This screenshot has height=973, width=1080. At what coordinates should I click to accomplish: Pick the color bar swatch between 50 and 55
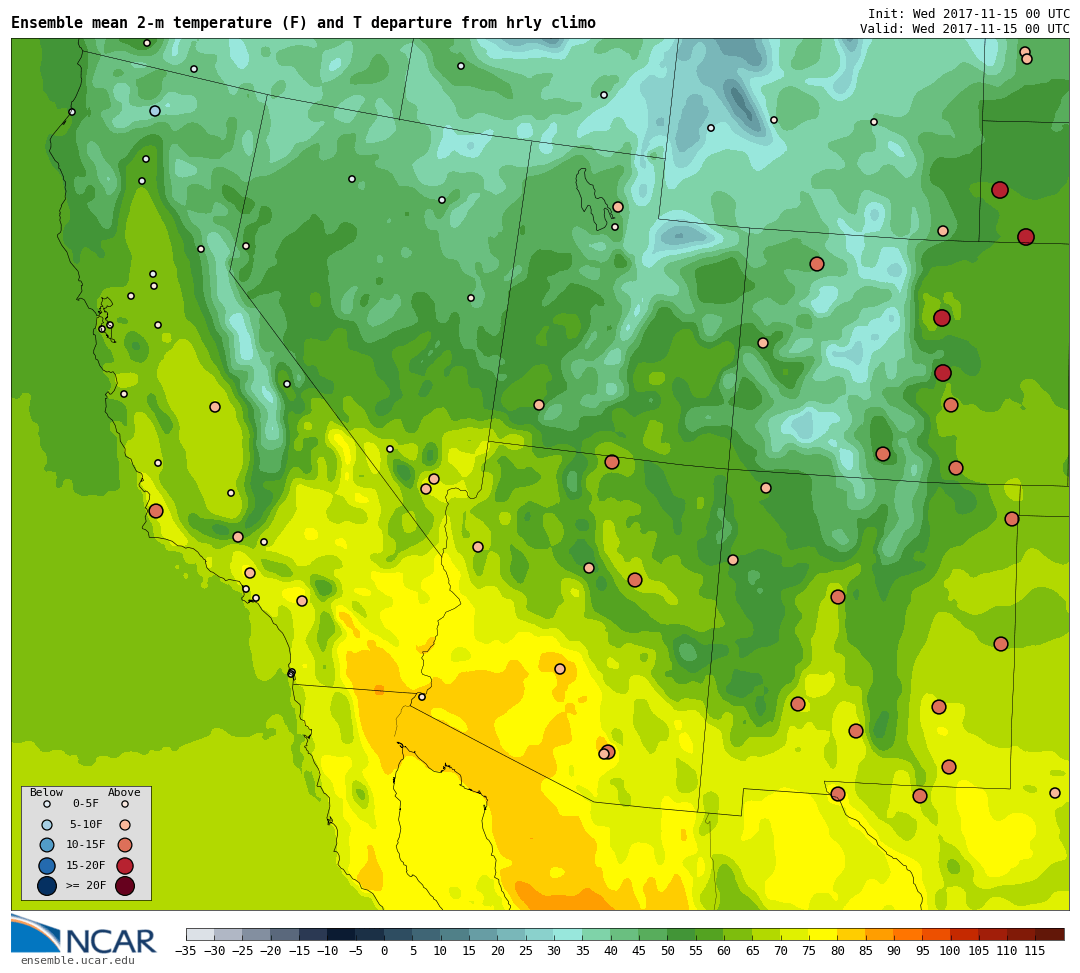click(x=682, y=934)
